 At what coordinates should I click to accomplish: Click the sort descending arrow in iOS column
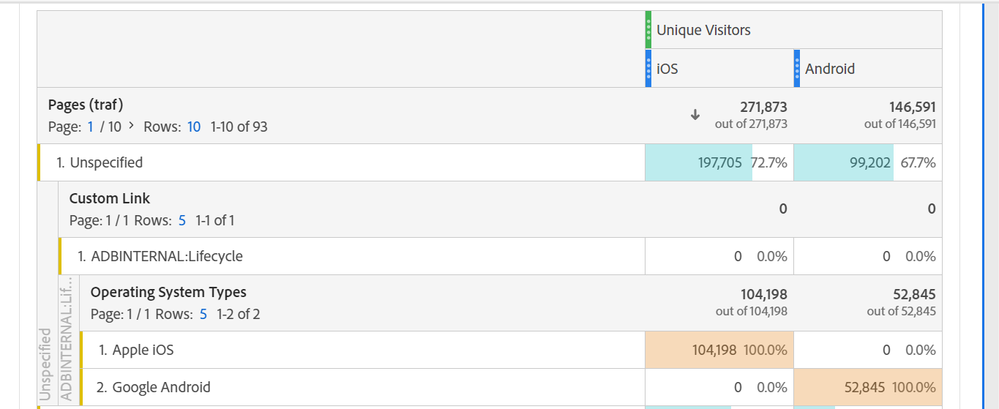pos(695,115)
